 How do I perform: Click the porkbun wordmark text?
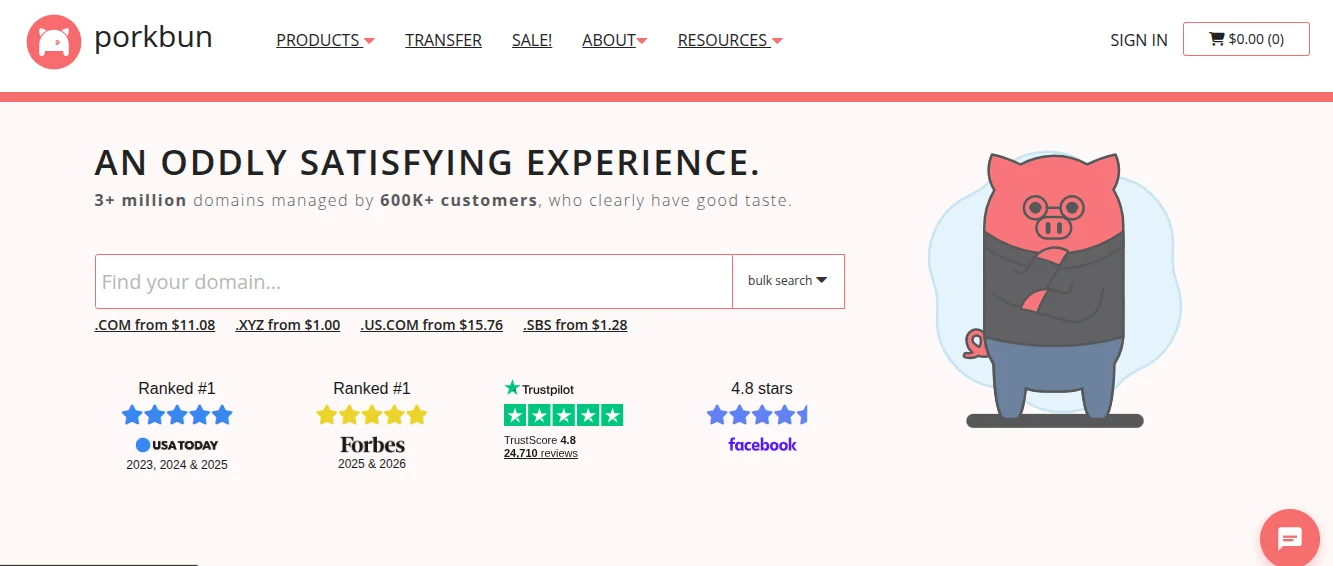[153, 38]
